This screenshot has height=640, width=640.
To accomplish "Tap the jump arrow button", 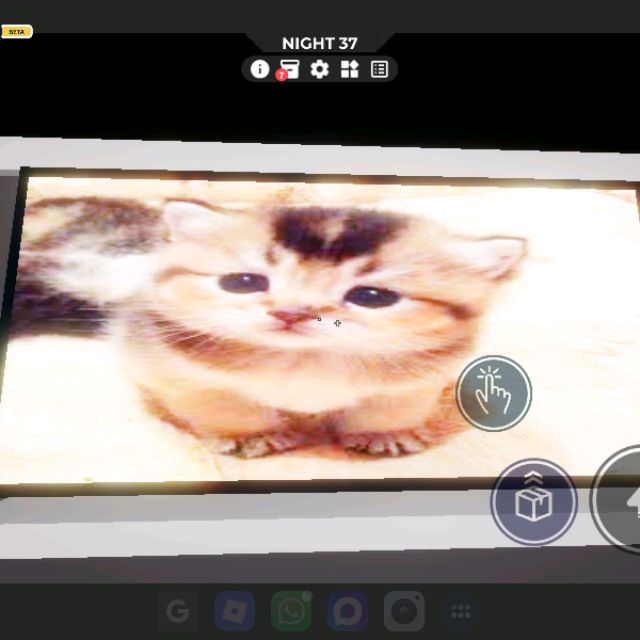I will tap(616, 499).
